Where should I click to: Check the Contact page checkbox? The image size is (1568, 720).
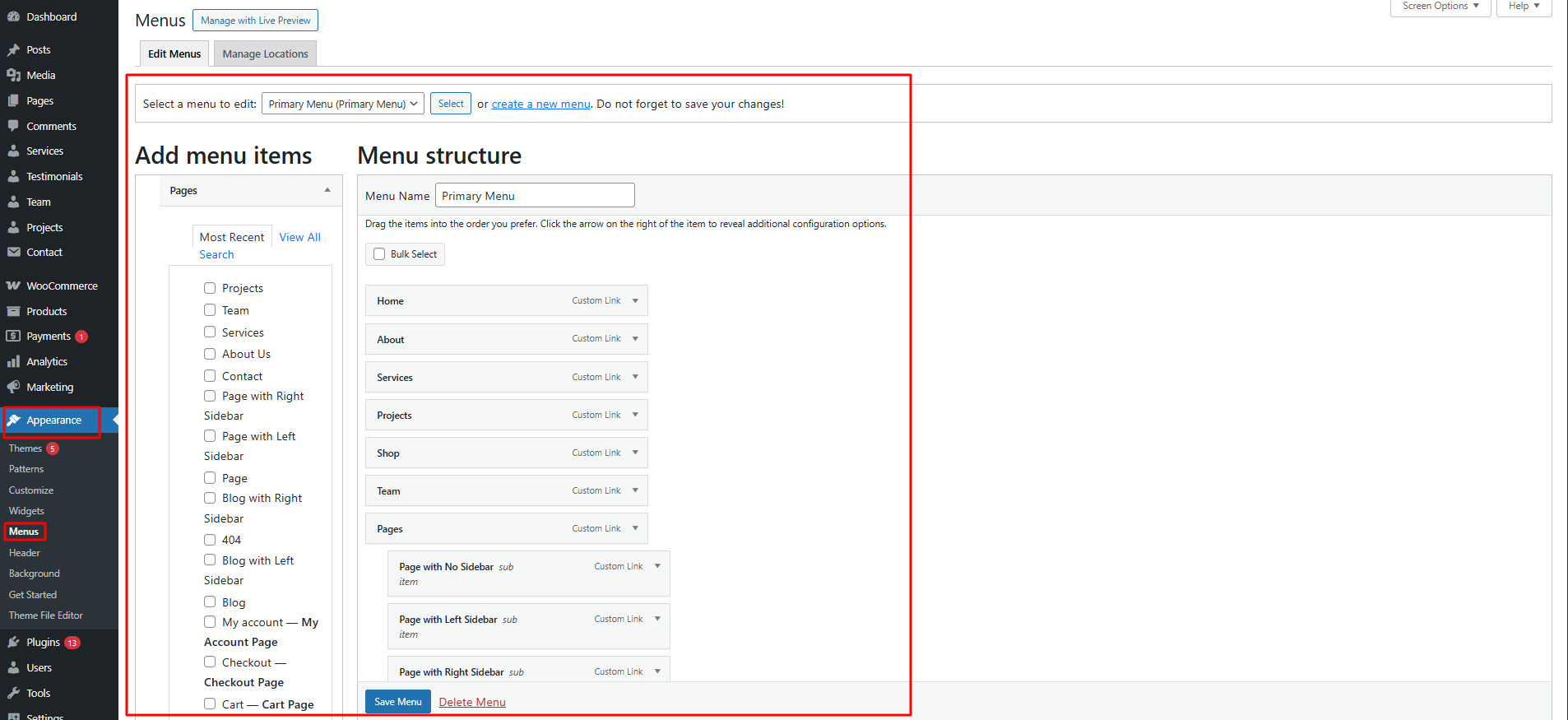click(x=210, y=375)
